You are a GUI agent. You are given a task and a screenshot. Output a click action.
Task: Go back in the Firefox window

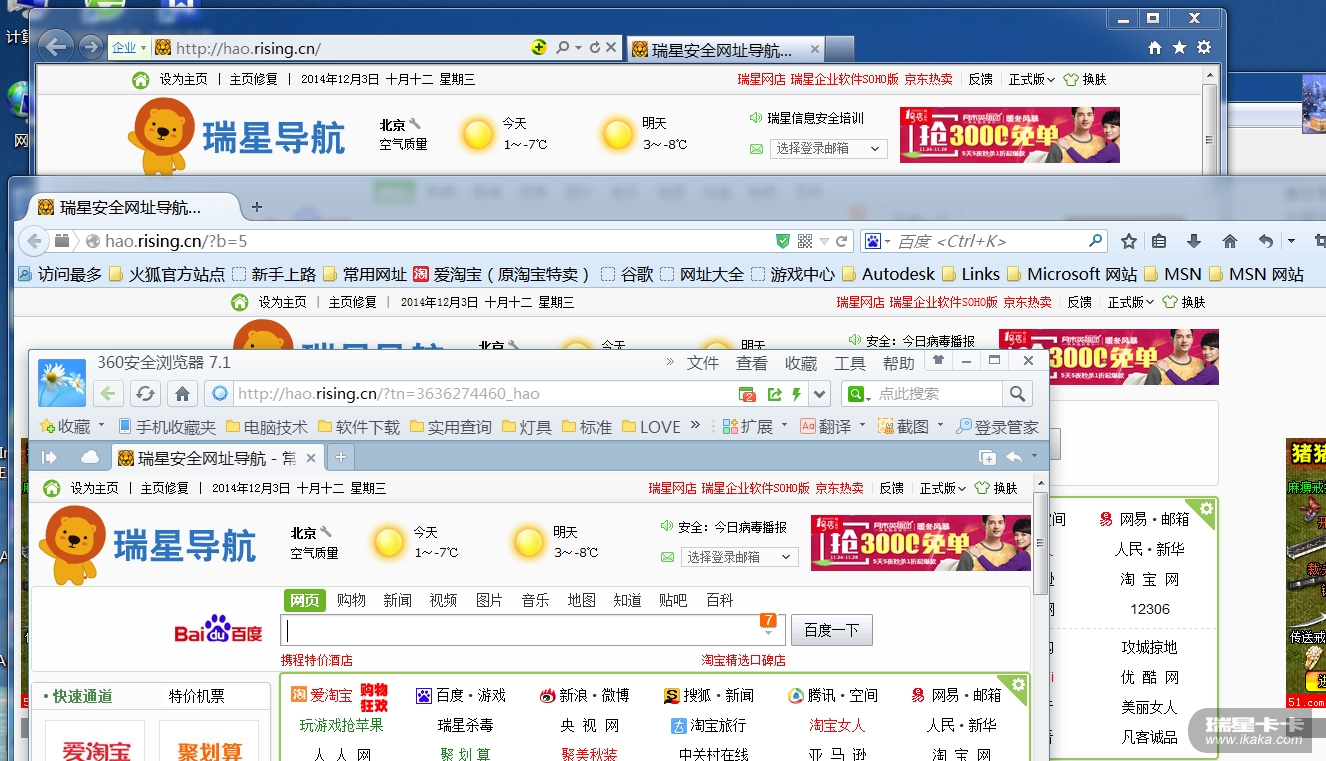tap(34, 241)
